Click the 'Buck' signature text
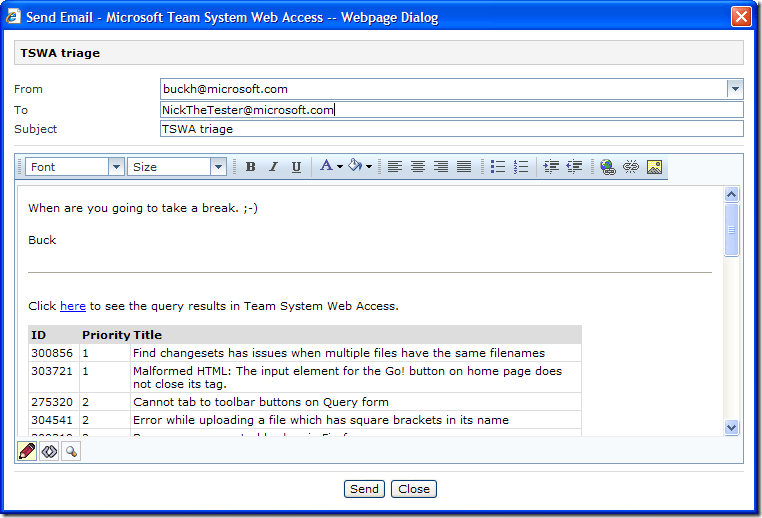Image resolution: width=762 pixels, height=518 pixels. 42,240
